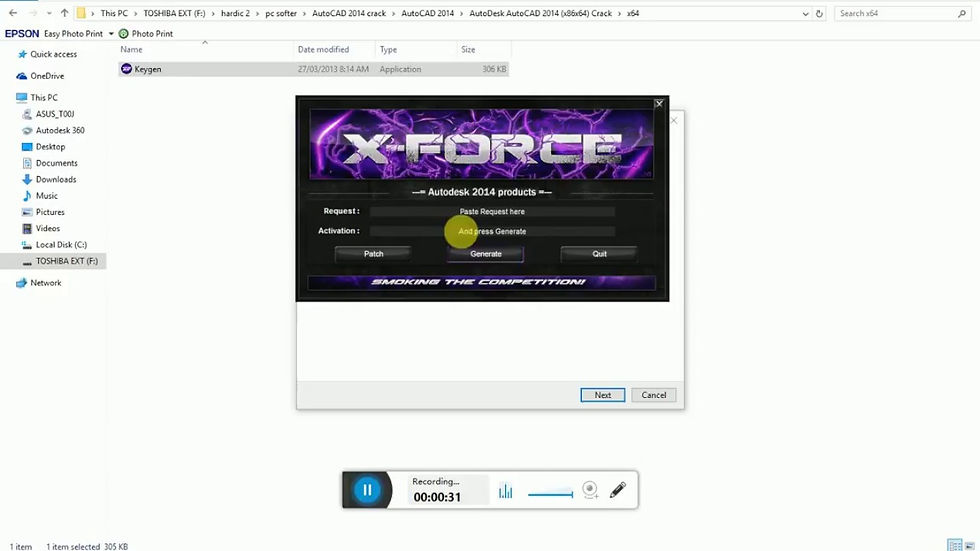Click AutoCAD 2014 crack breadcrumb
Viewport: 980px width, 551px height.
pos(349,13)
